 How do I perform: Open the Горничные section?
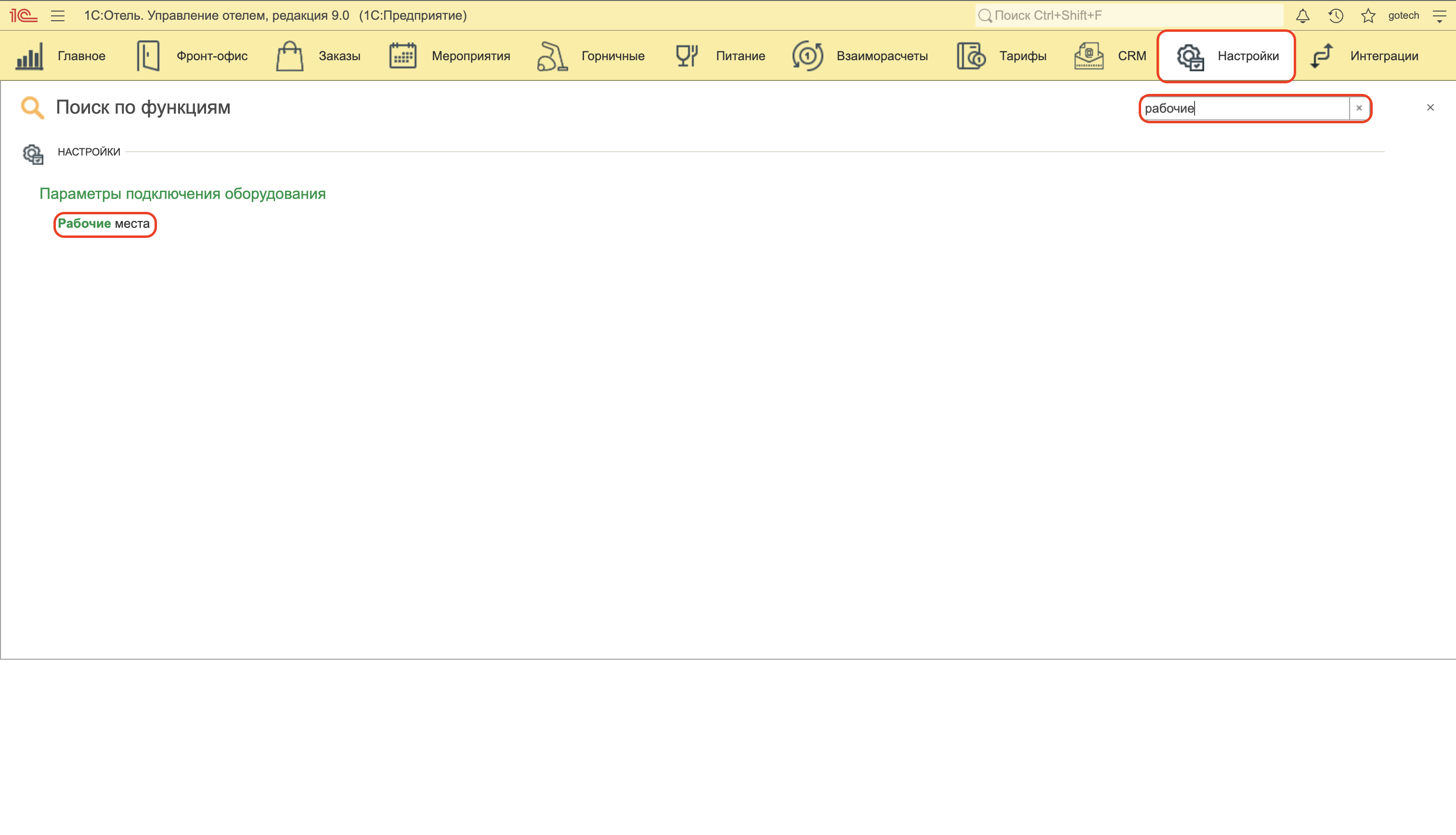613,56
